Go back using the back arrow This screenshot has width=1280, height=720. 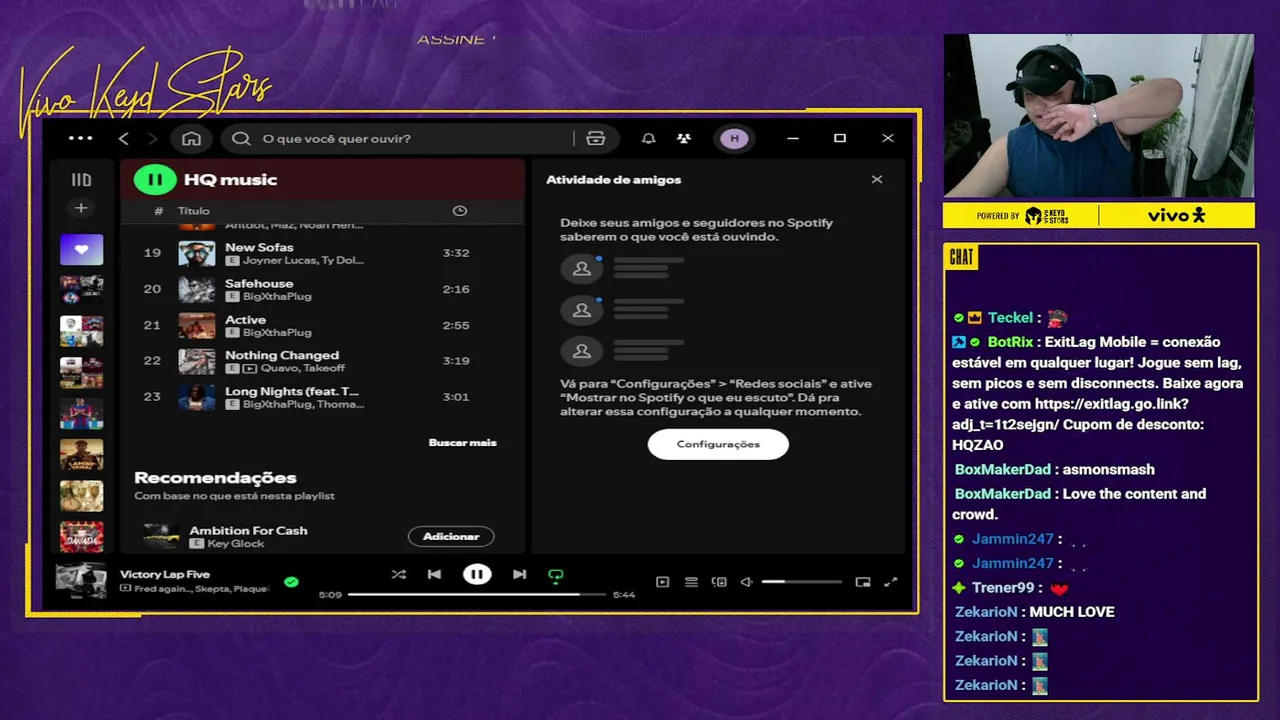pos(124,138)
